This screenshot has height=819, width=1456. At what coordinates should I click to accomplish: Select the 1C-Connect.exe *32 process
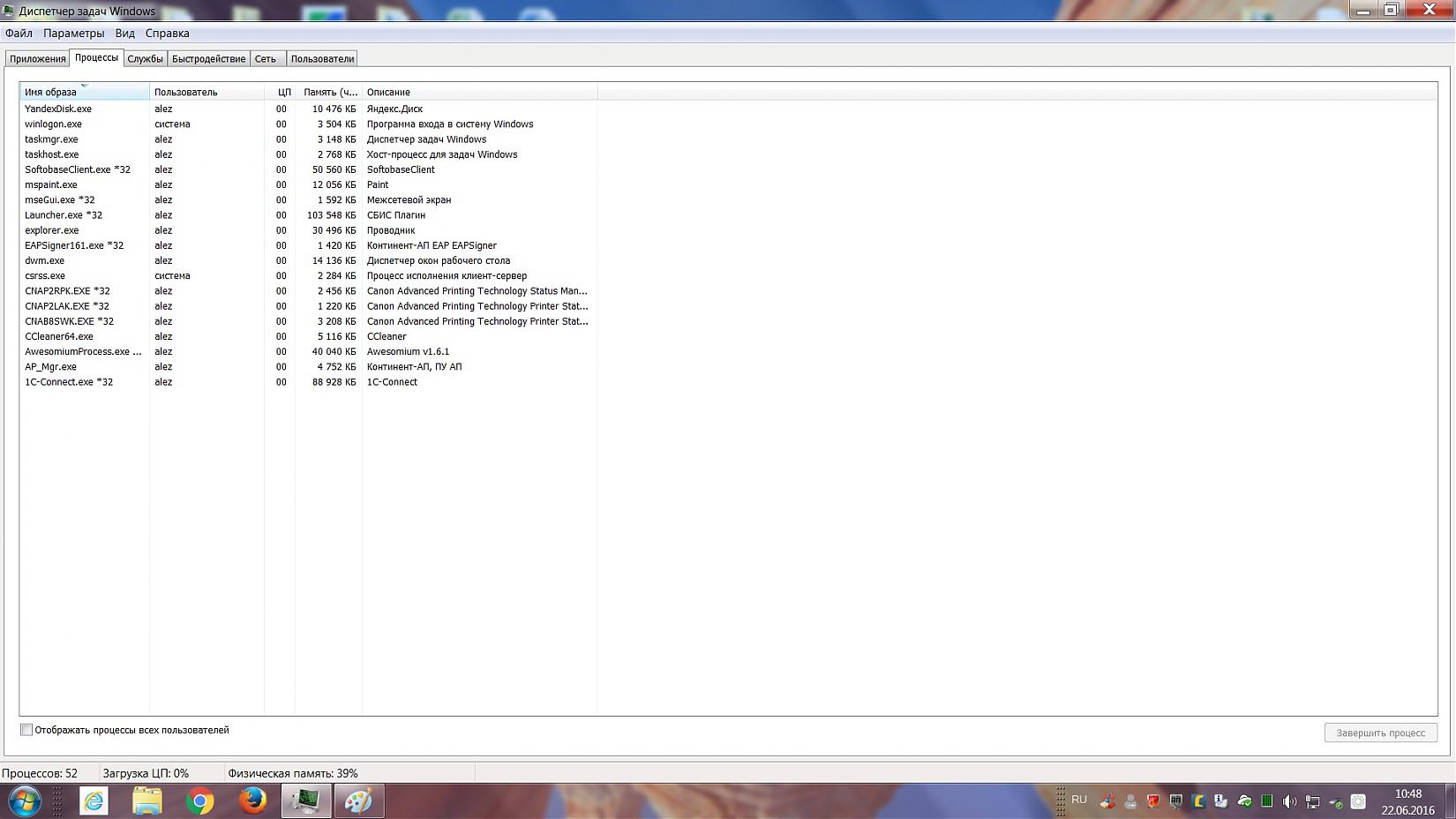click(x=308, y=382)
